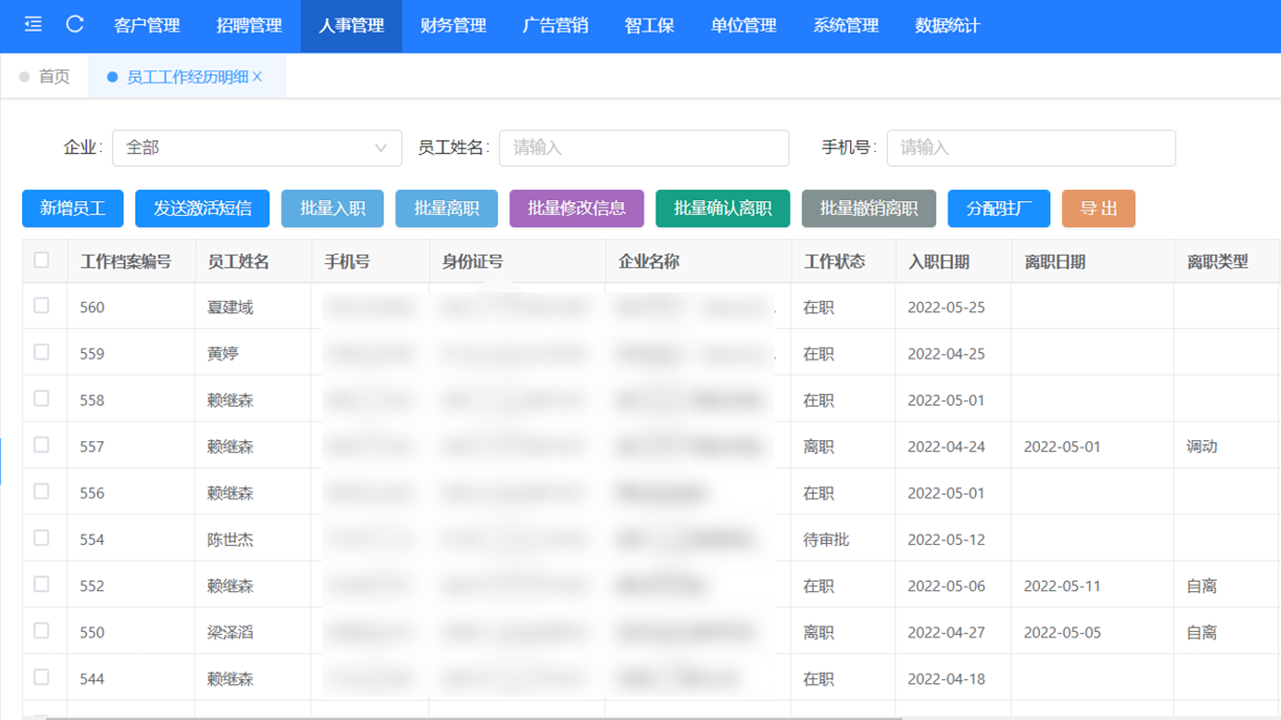Tick the checkbox for record 550
The height and width of the screenshot is (720, 1281).
click(42, 631)
